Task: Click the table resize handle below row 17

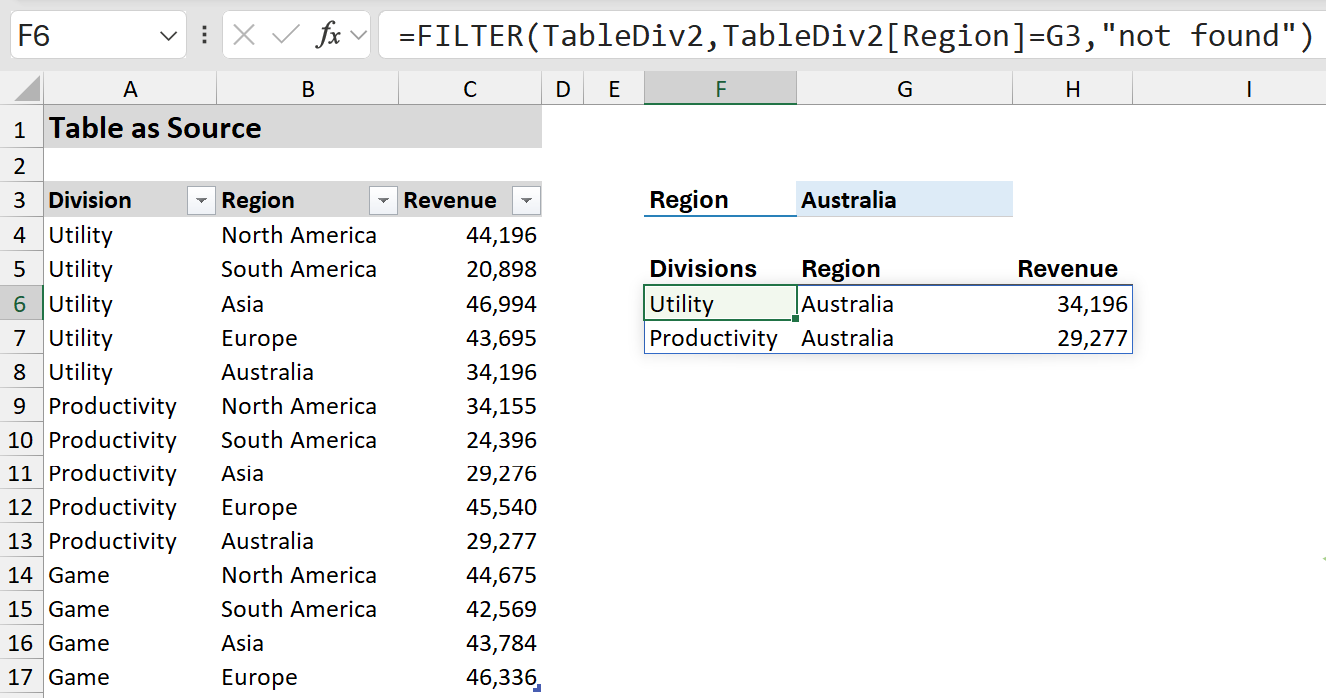Action: (x=538, y=688)
